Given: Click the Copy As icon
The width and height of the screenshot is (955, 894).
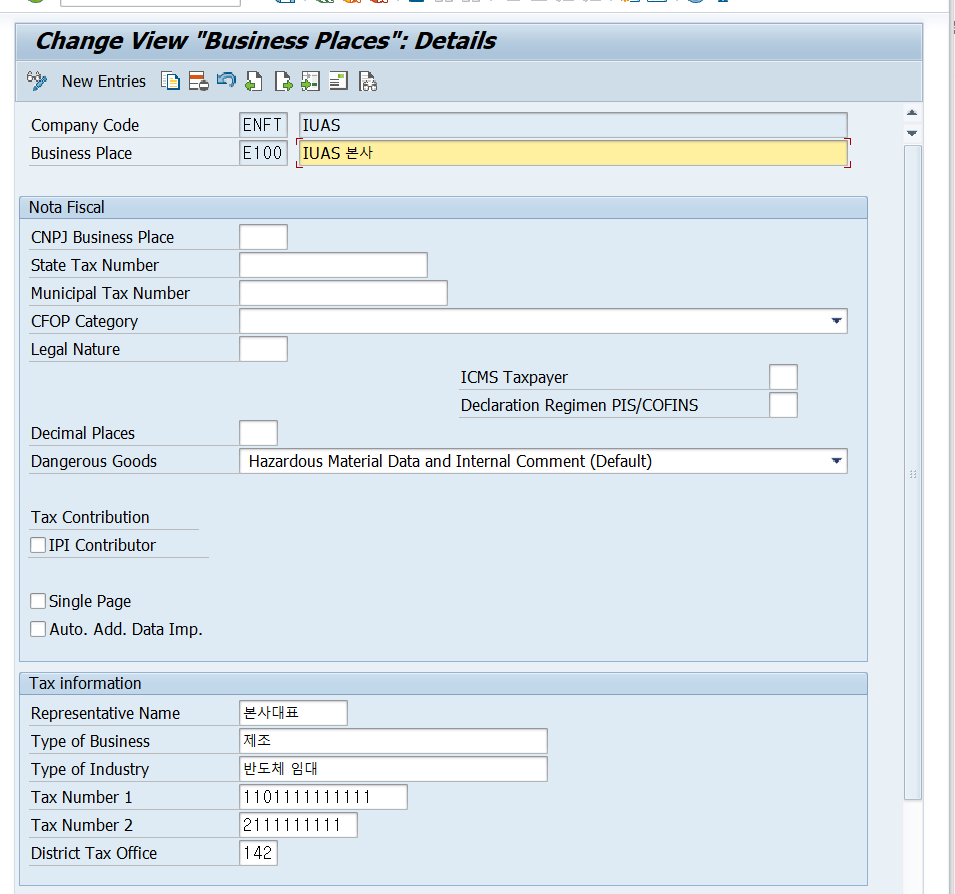Looking at the screenshot, I should click(170, 81).
